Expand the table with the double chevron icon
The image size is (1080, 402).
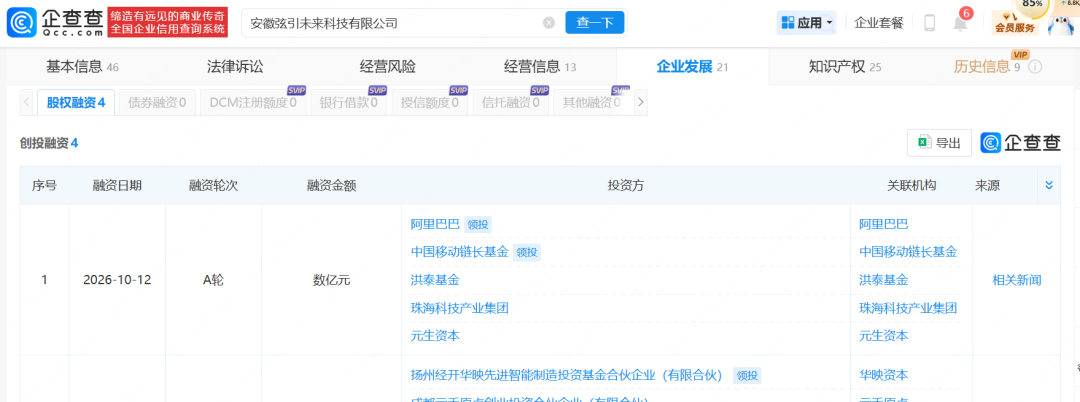pos(1049,185)
